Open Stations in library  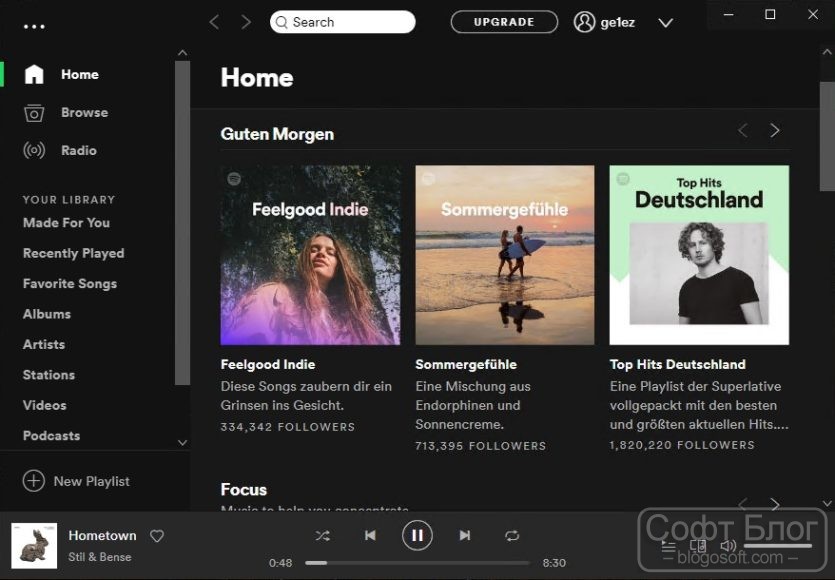click(49, 374)
